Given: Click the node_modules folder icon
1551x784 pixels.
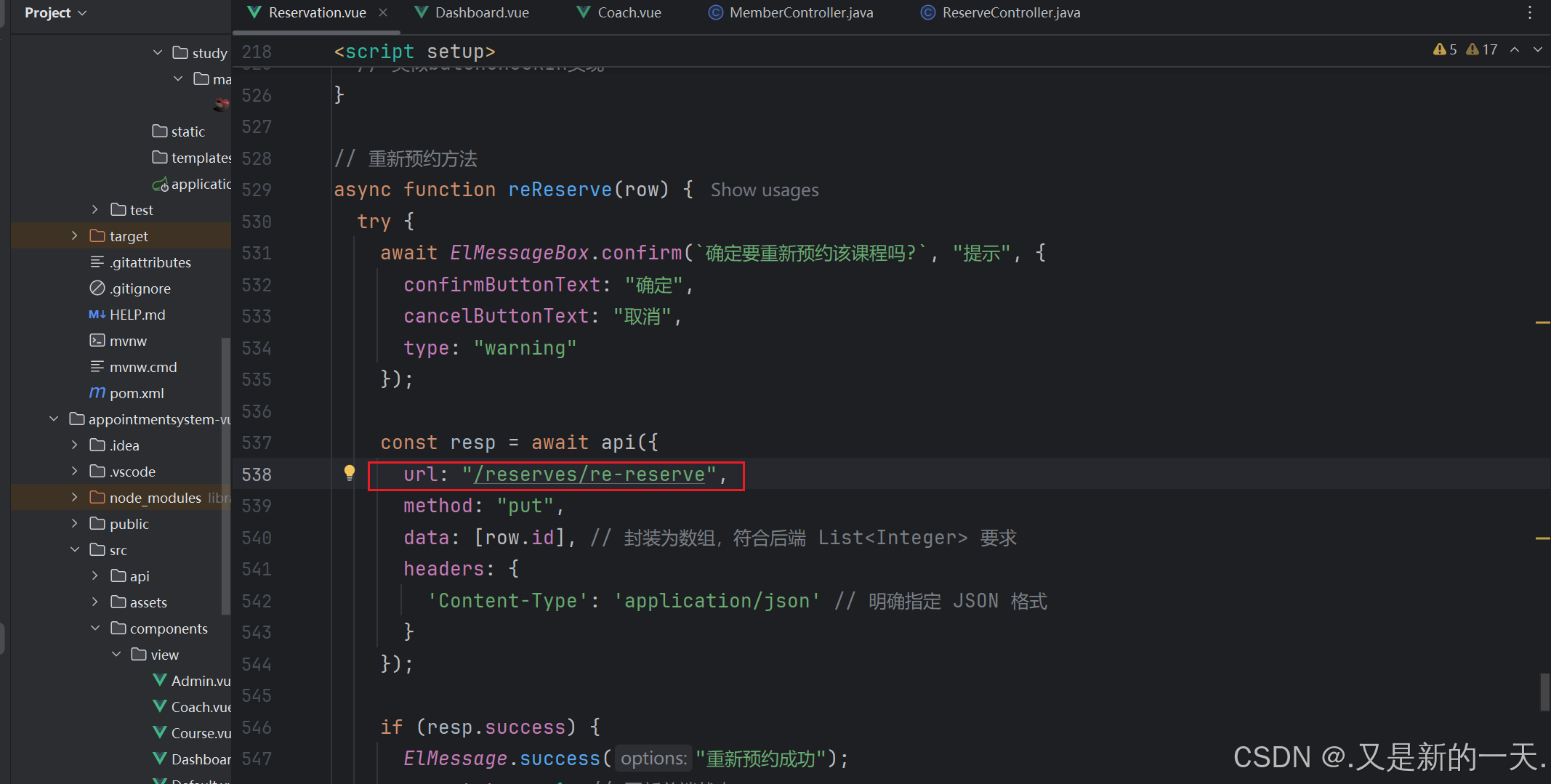Looking at the screenshot, I should click(97, 497).
